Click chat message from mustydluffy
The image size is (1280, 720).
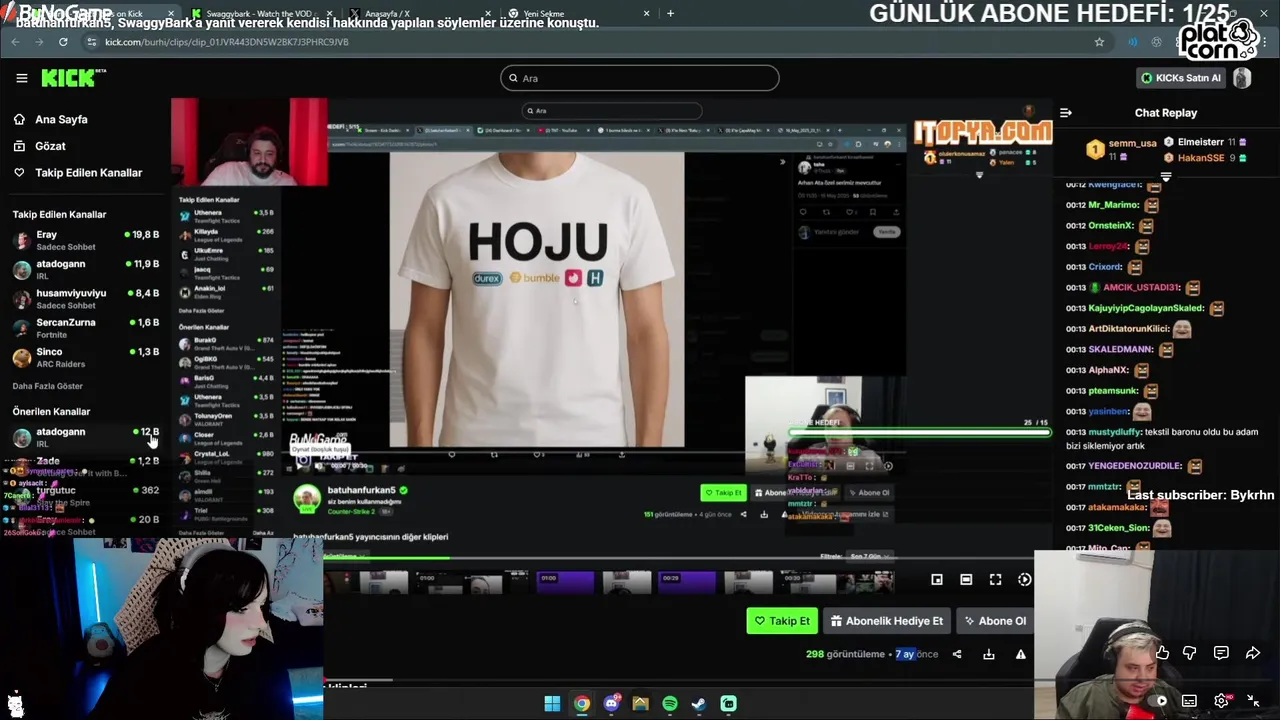point(1162,438)
